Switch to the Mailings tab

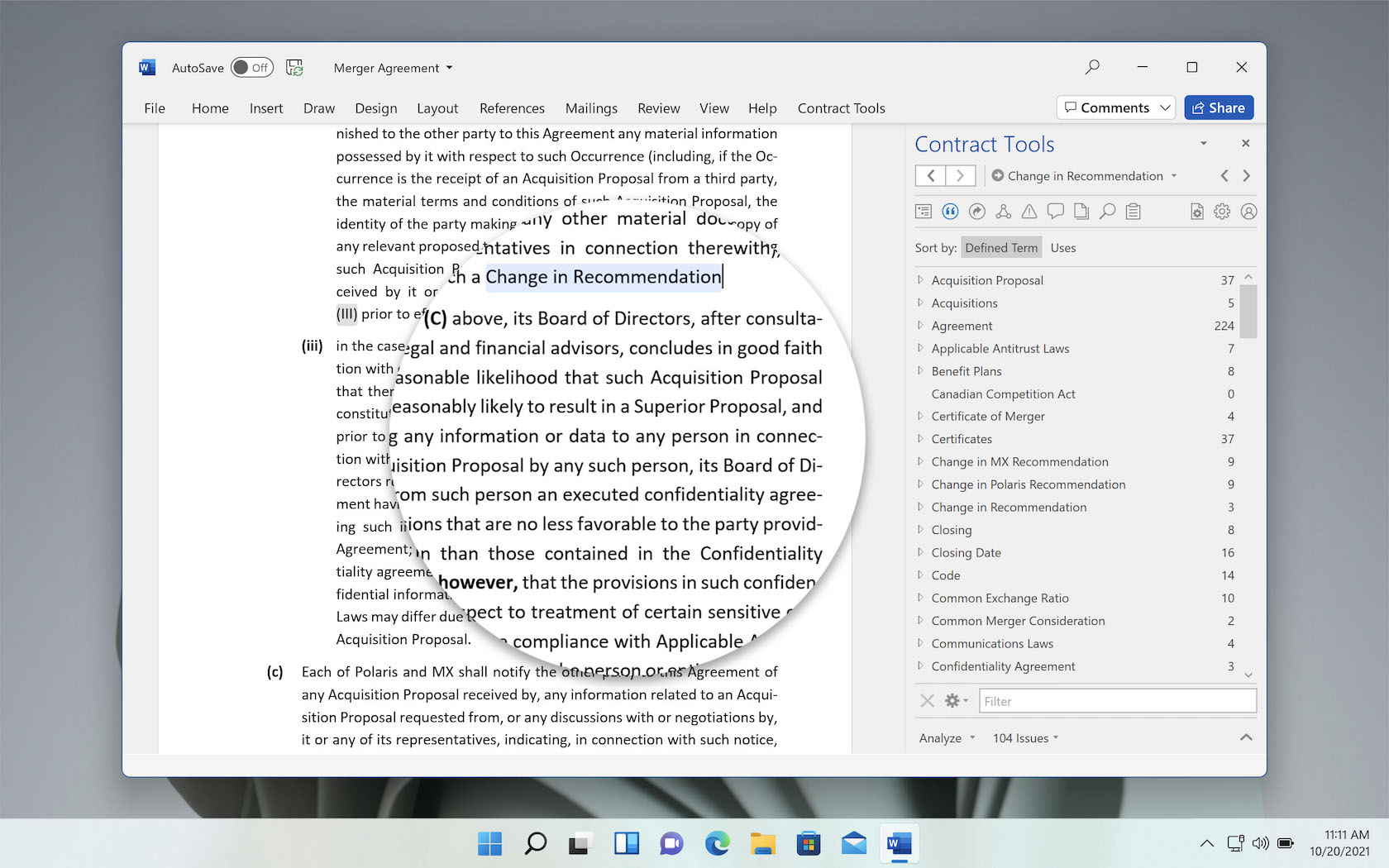pyautogui.click(x=591, y=108)
